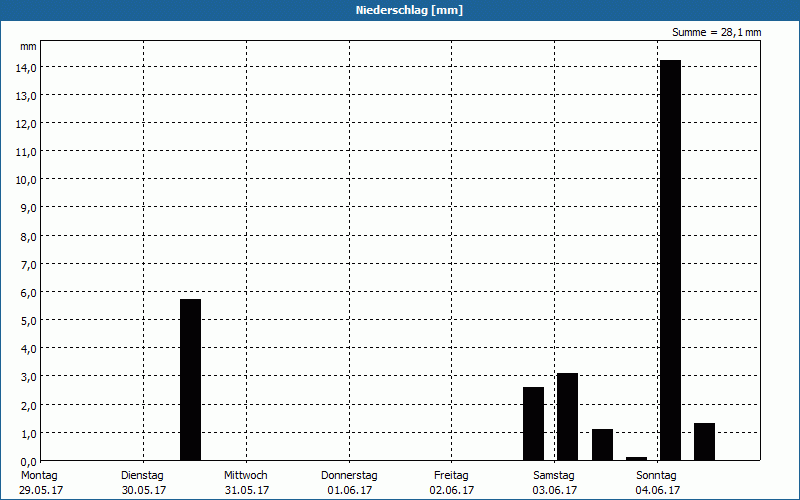This screenshot has width=800, height=500.
Task: Click the 1,0 y-axis value
Action: (x=28, y=434)
